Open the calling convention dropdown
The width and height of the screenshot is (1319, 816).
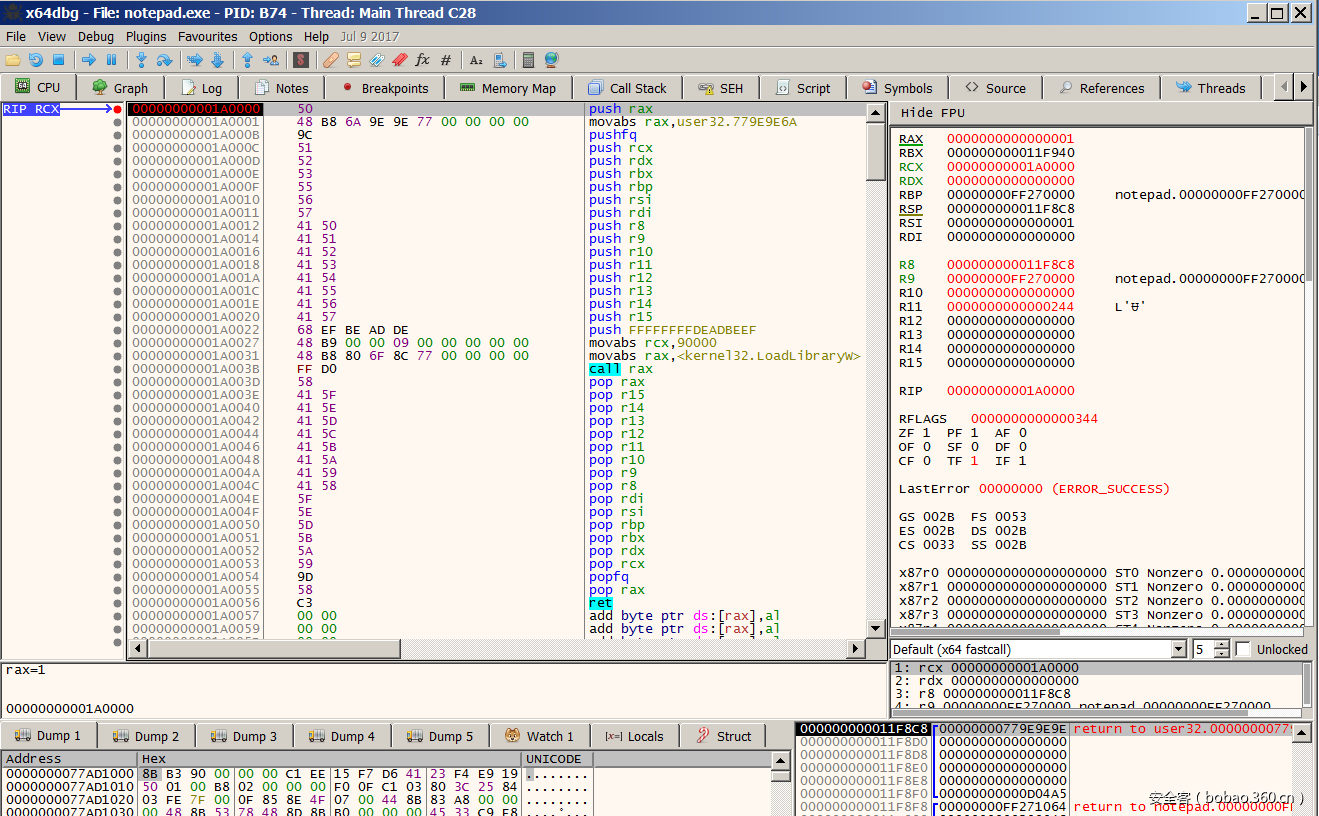click(1178, 649)
